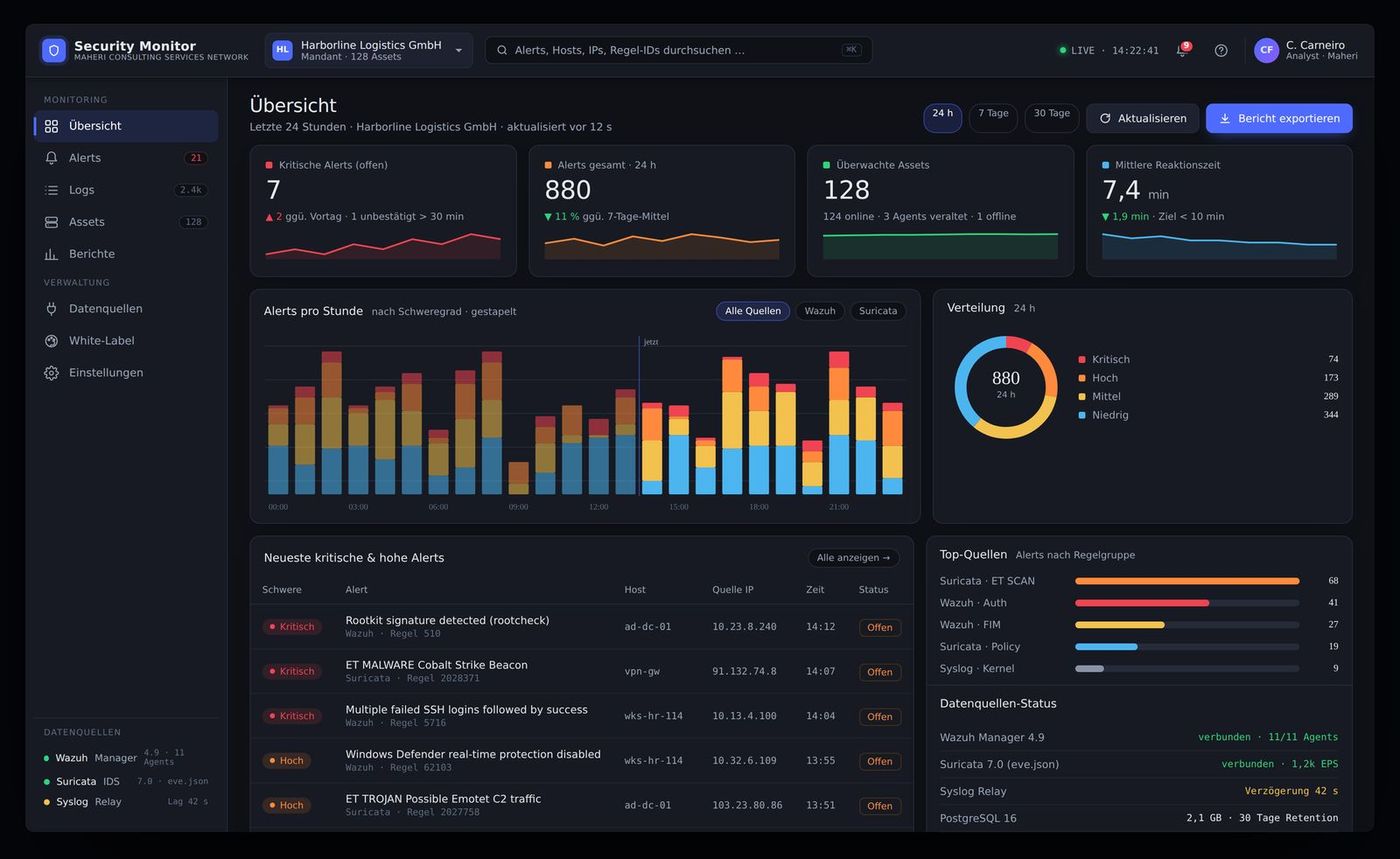The image size is (1400, 859).
Task: Click the Datenquellen plug icon
Action: (51, 309)
